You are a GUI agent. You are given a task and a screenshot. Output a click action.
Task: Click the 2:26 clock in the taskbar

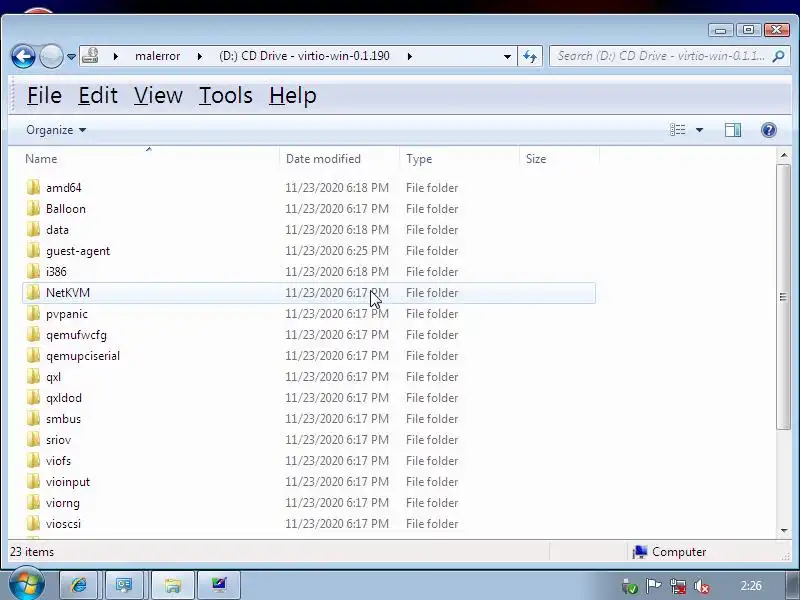pos(751,586)
